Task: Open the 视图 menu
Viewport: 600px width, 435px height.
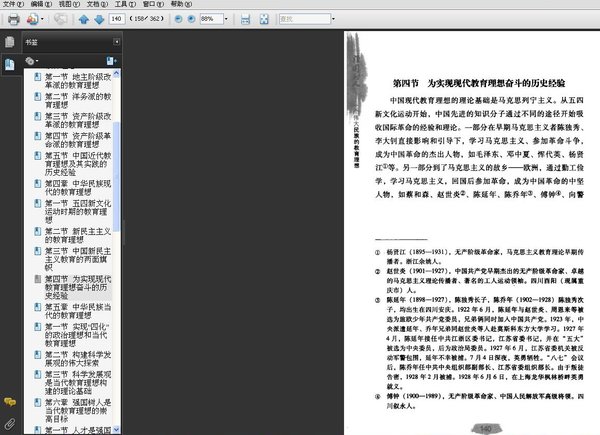Action: pyautogui.click(x=69, y=4)
